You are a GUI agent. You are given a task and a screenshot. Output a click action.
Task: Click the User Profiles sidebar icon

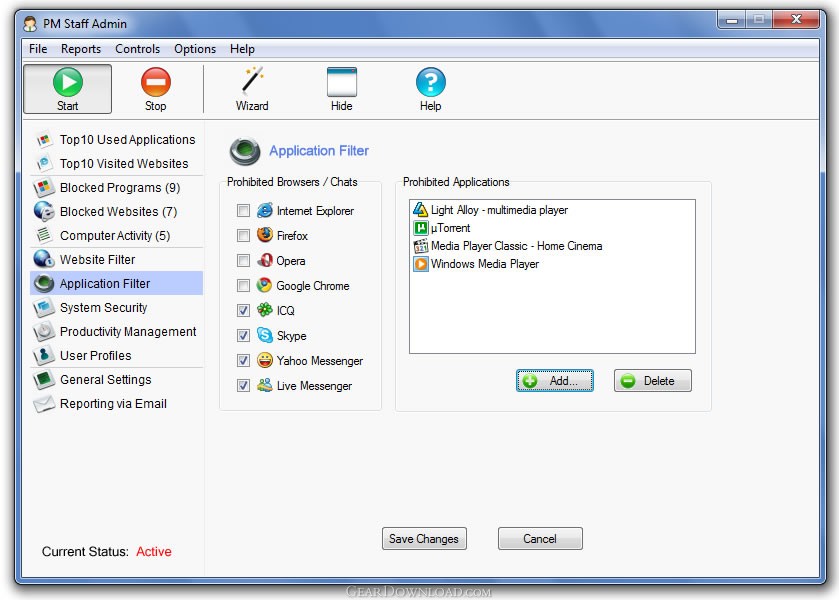tap(43, 355)
